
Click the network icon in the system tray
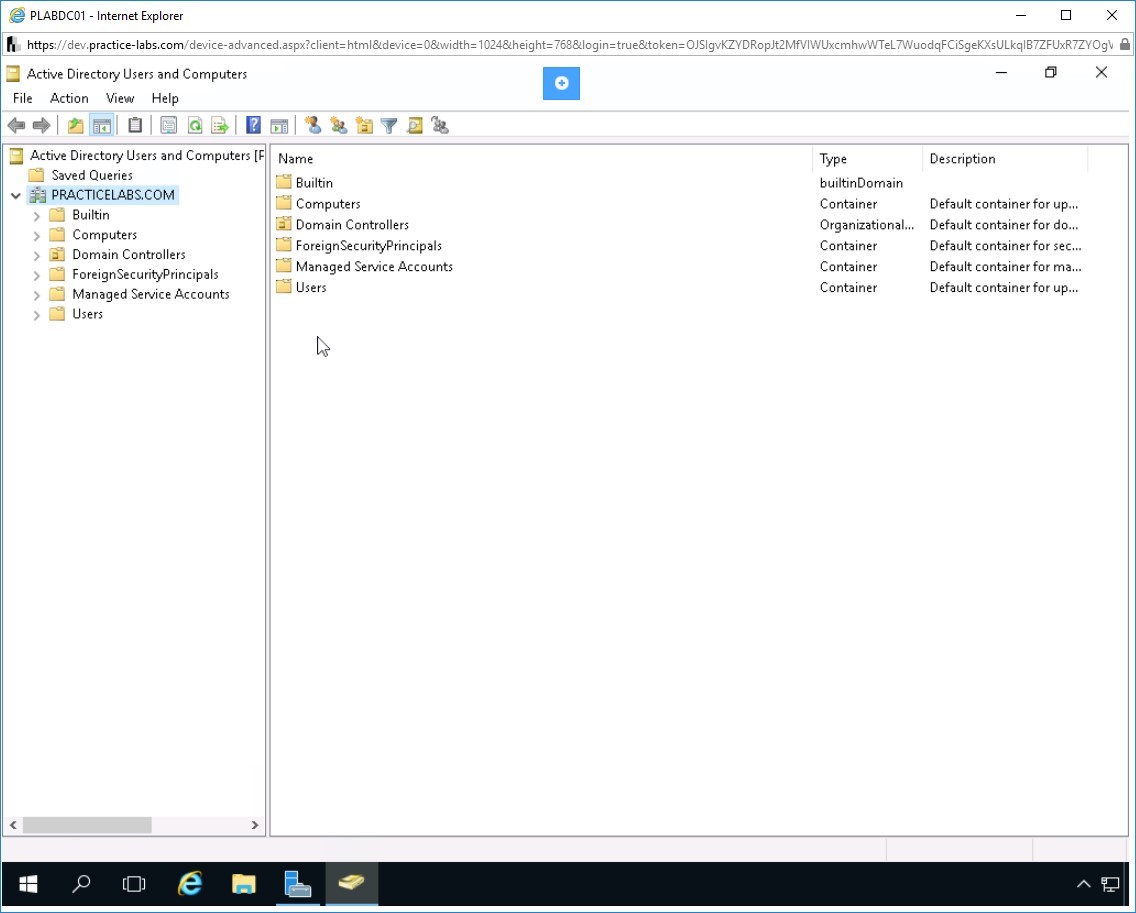(1110, 883)
